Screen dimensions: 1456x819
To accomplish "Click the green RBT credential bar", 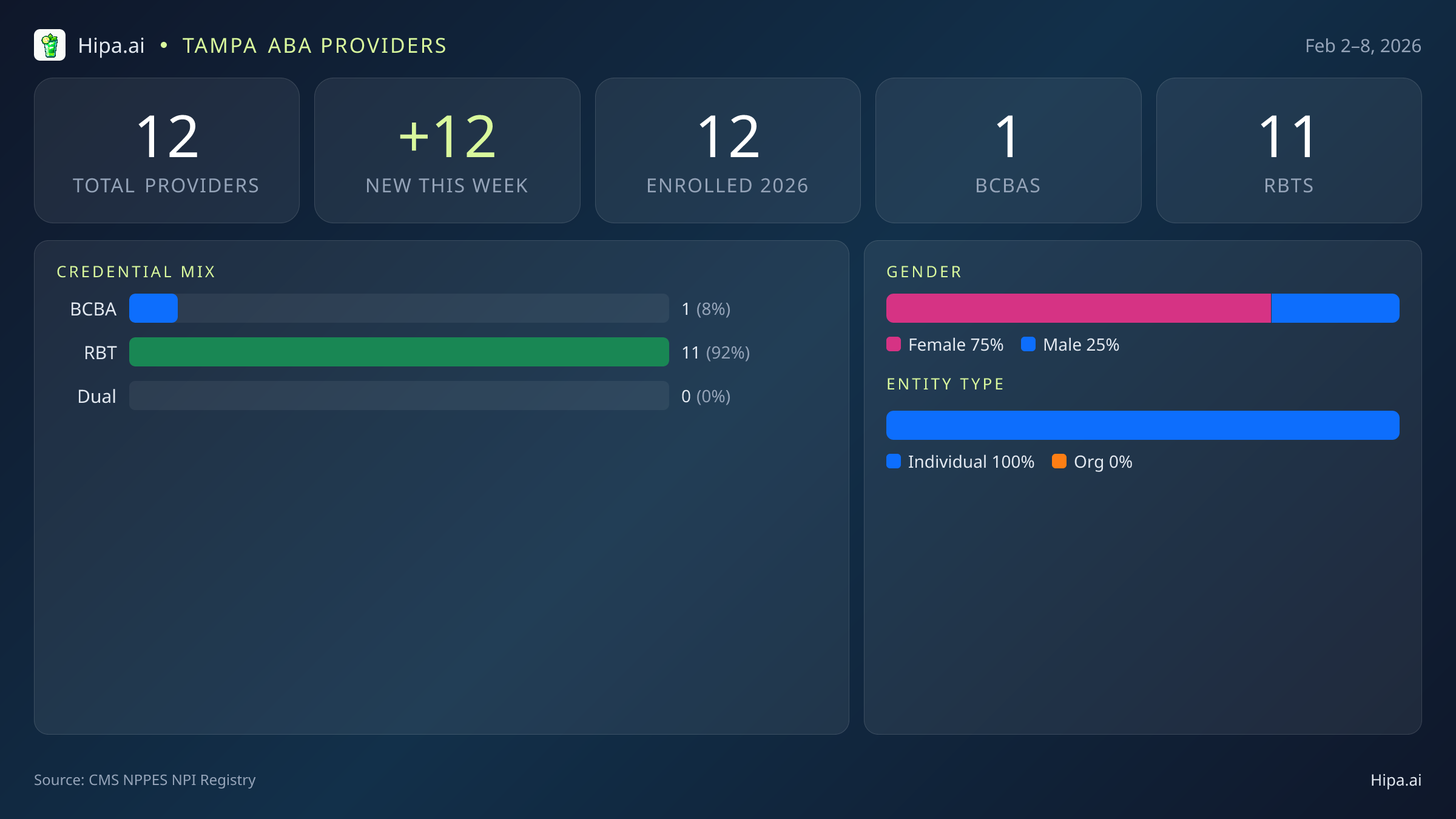I will pyautogui.click(x=399, y=352).
